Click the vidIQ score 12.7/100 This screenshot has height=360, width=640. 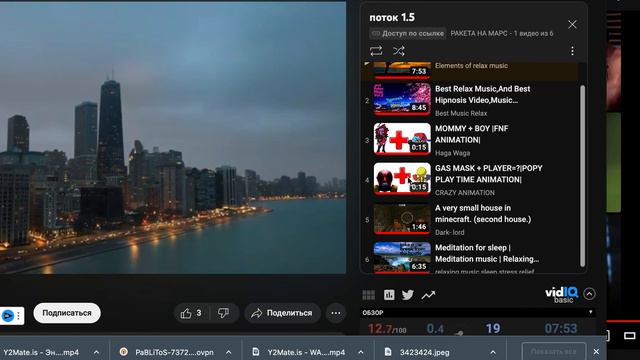tap(387, 329)
